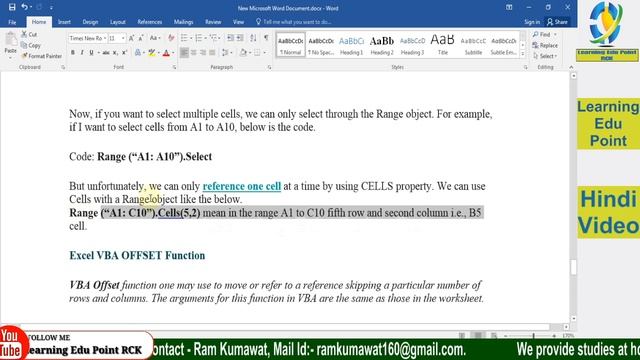Decrease paragraph indent
The width and height of the screenshot is (640, 360).
click(231, 38)
